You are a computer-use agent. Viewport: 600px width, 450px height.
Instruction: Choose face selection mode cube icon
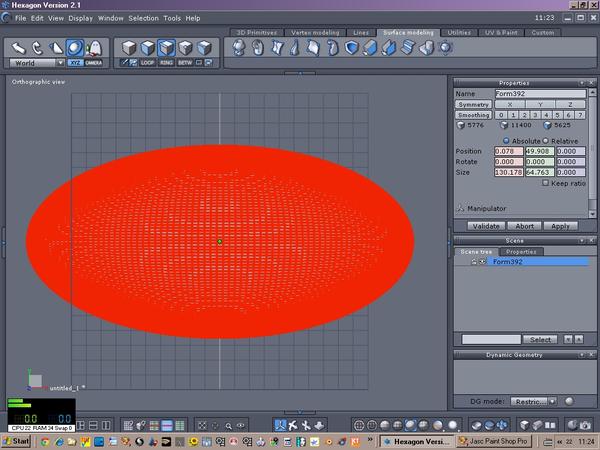(148, 49)
